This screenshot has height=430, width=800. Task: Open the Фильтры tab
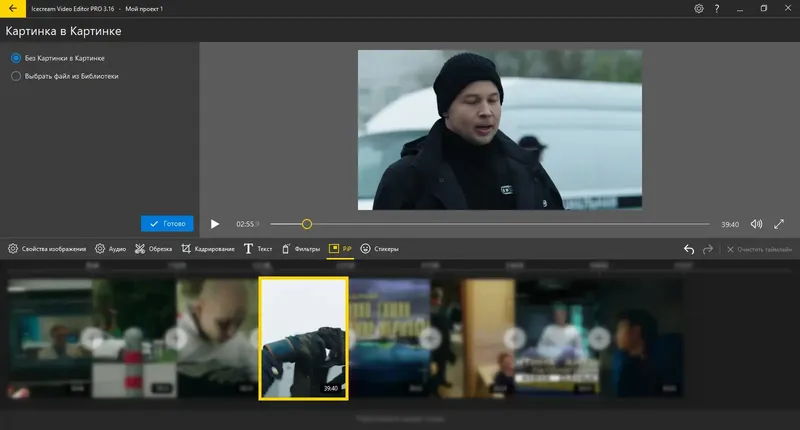coord(301,248)
